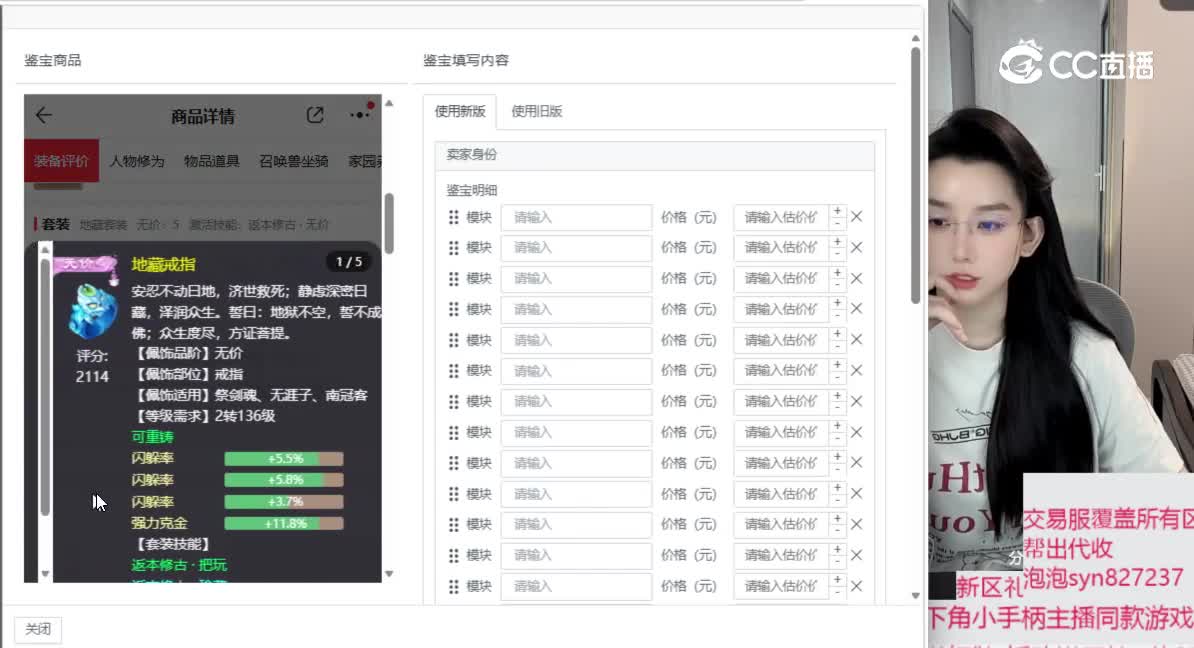Screen dimensions: 1194x648
Task: Click the first row's 模块 请输入 field
Action: click(x=576, y=217)
